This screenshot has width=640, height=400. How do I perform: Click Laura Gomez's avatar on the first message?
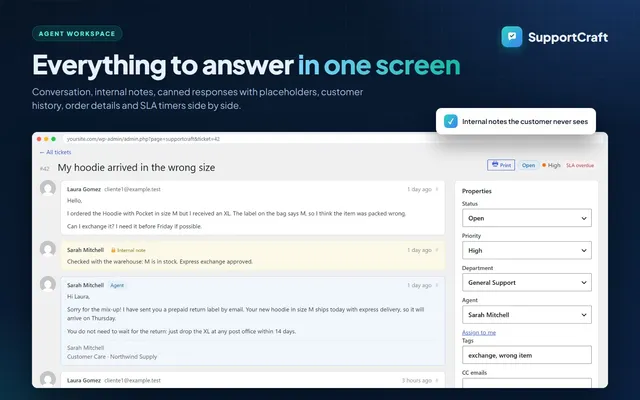pos(48,189)
